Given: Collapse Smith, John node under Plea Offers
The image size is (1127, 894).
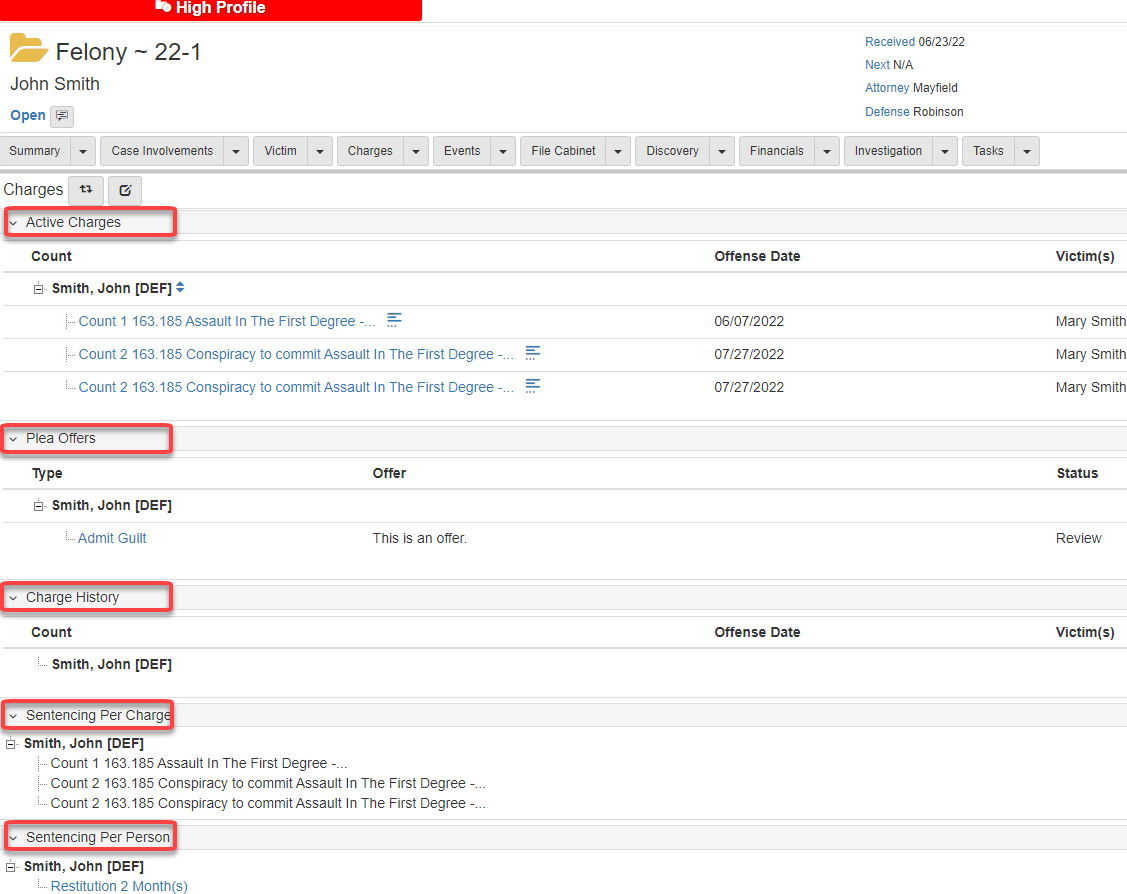Looking at the screenshot, I should (39, 506).
